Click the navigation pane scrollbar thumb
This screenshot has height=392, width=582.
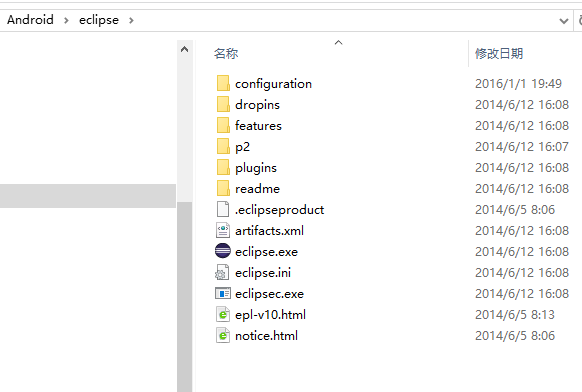(184, 297)
